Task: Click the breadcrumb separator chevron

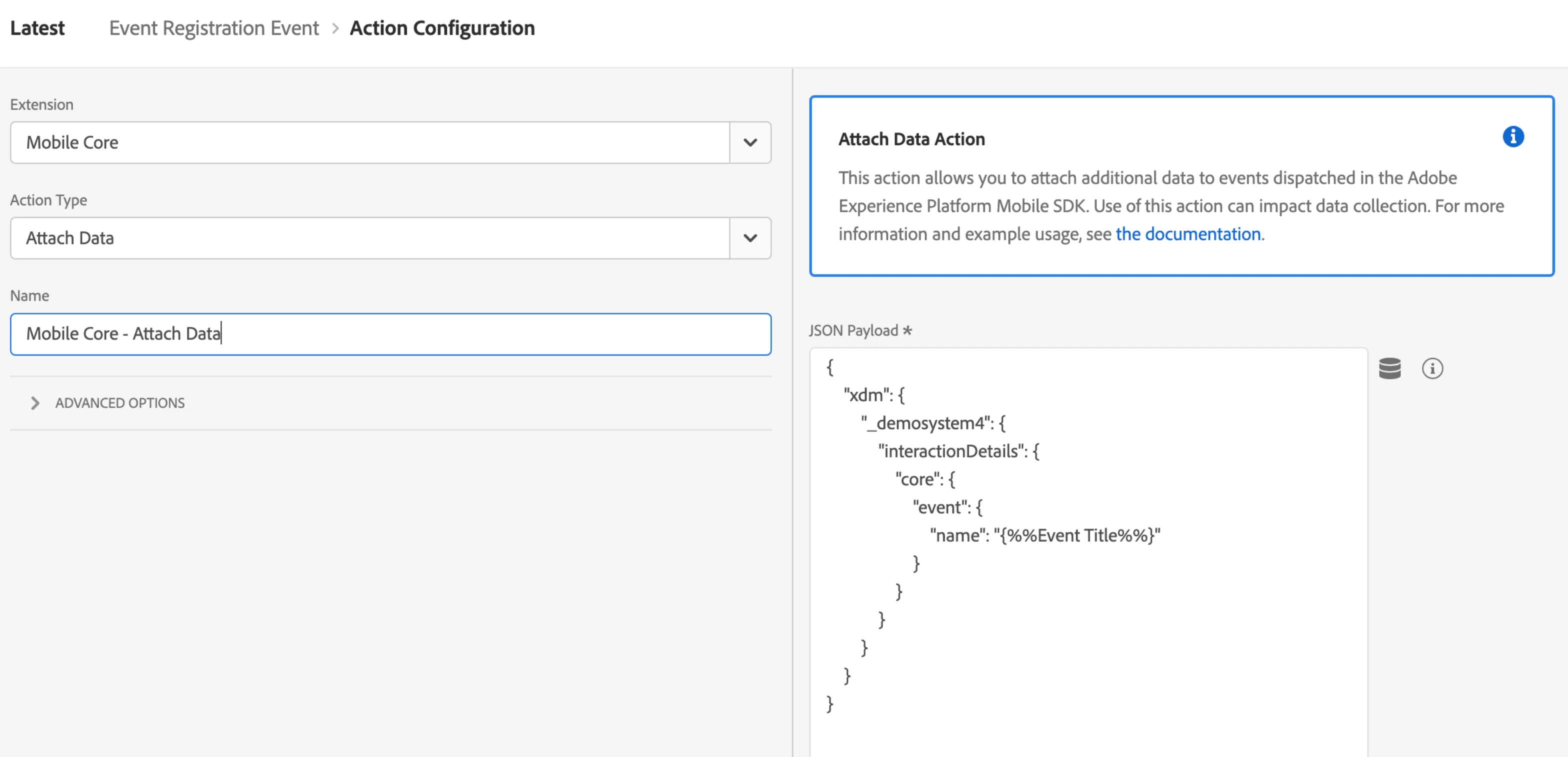Action: click(x=335, y=28)
